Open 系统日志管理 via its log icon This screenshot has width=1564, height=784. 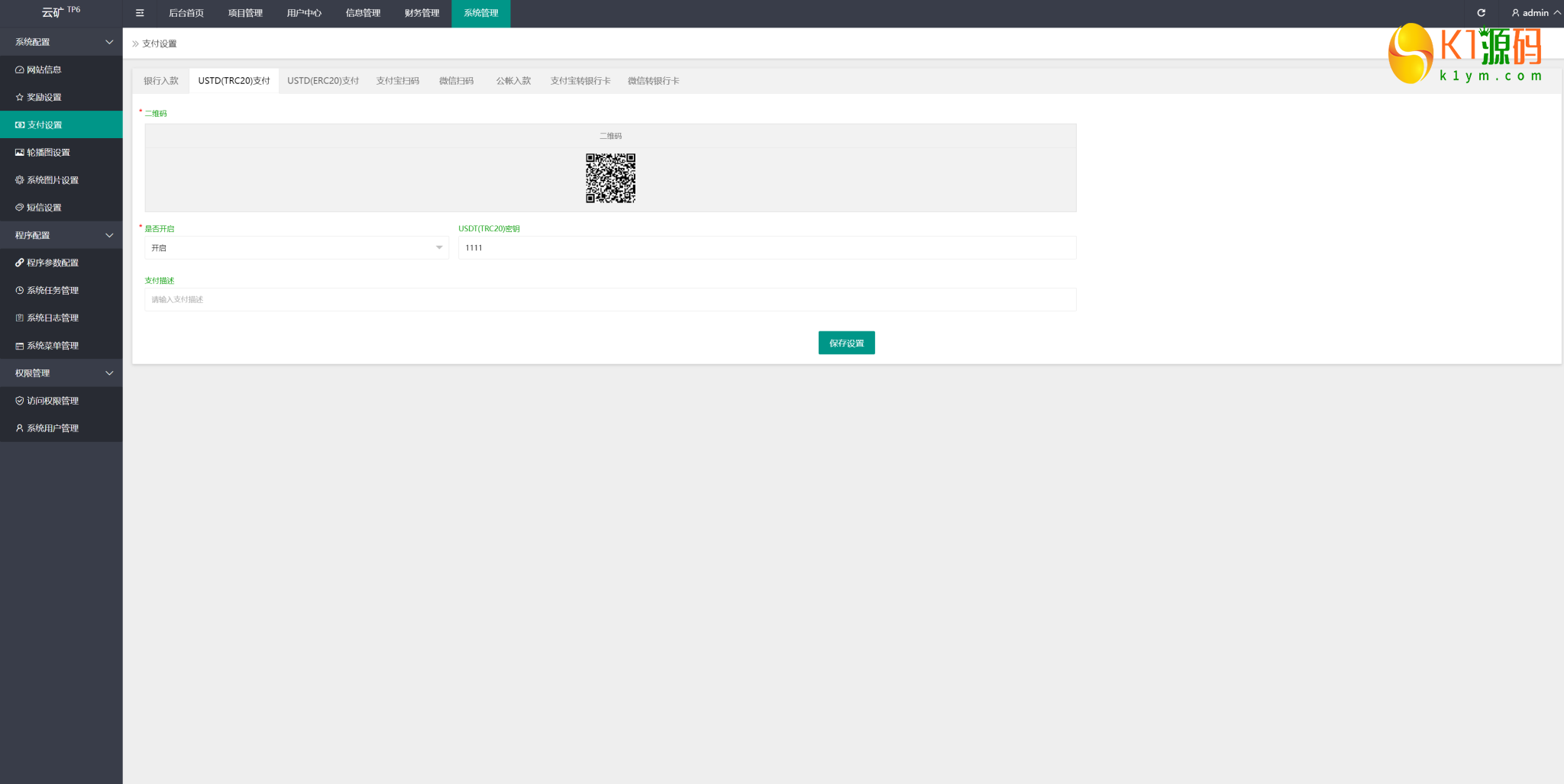pyautogui.click(x=20, y=318)
